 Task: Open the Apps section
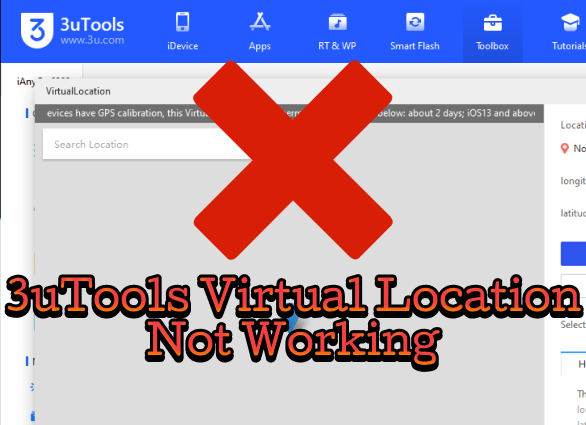coord(260,31)
